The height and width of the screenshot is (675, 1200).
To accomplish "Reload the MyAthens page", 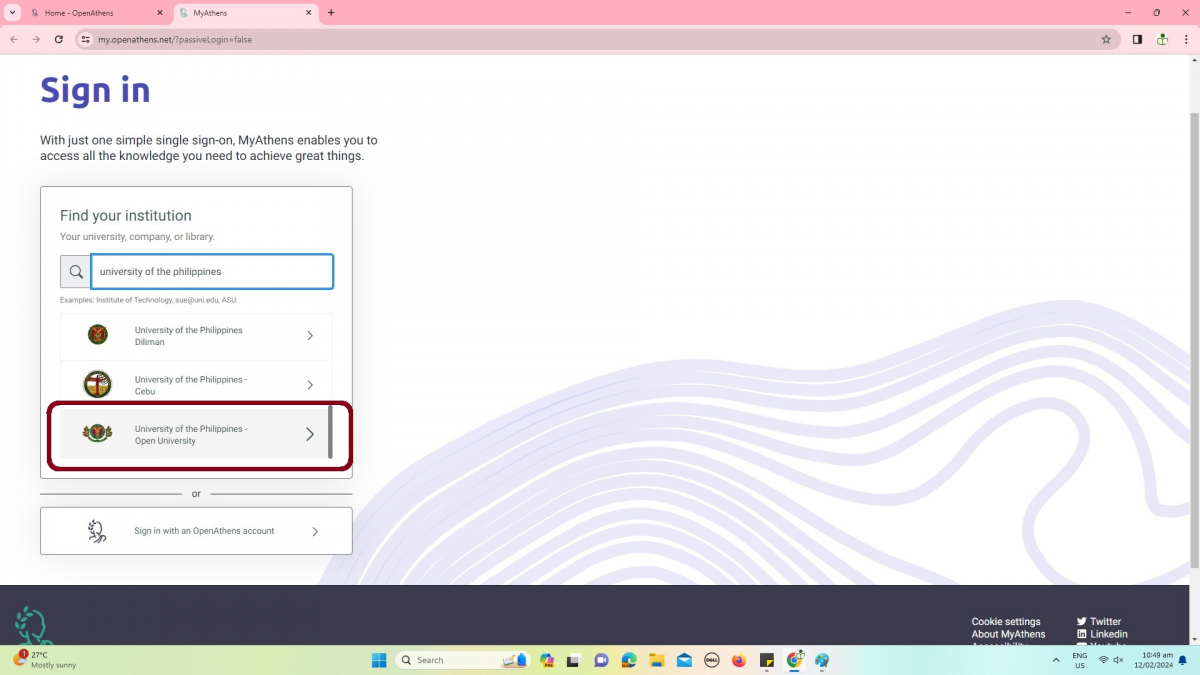I will [x=59, y=39].
